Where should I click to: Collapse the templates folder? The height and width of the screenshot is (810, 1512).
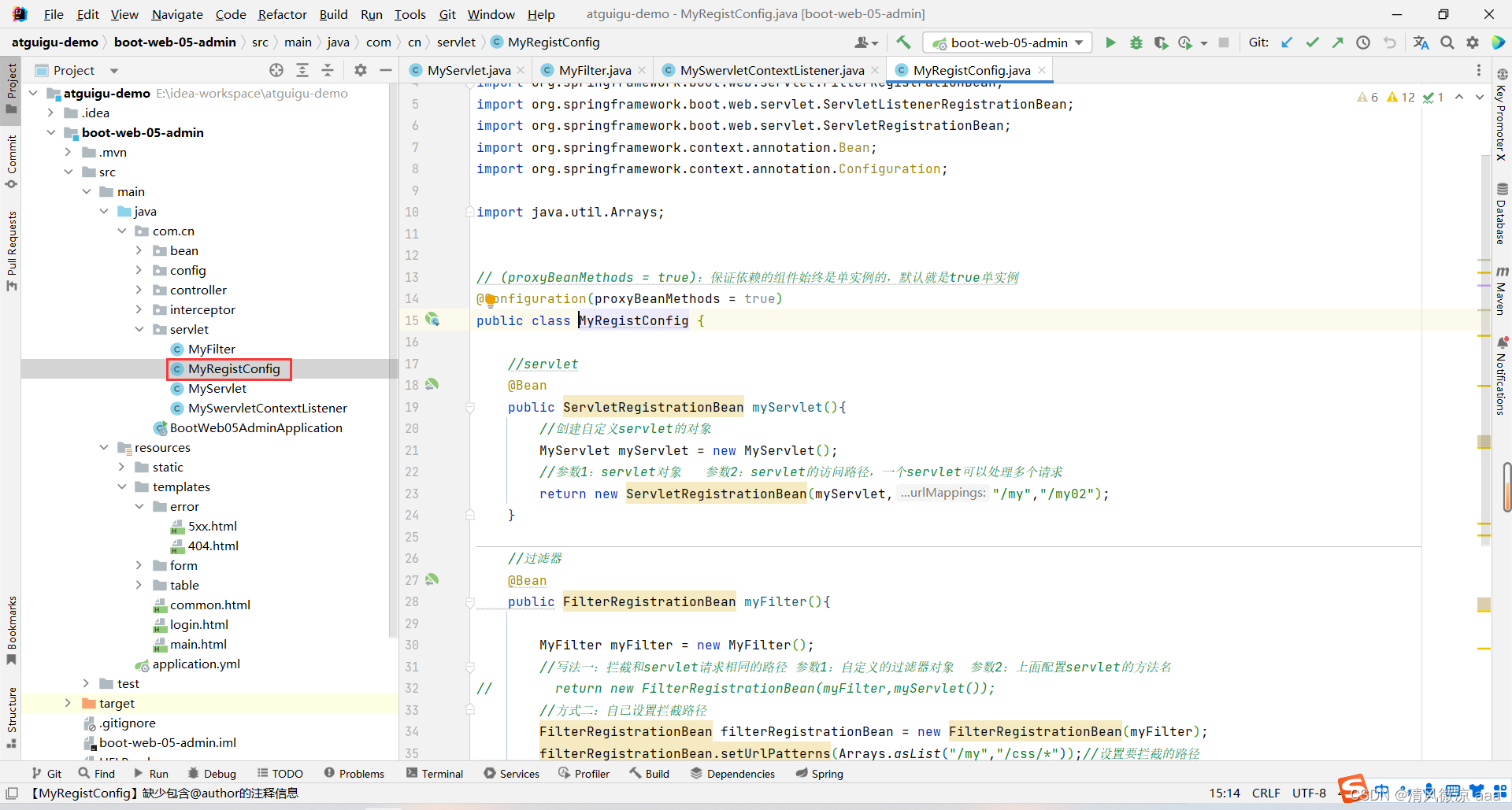(x=122, y=486)
